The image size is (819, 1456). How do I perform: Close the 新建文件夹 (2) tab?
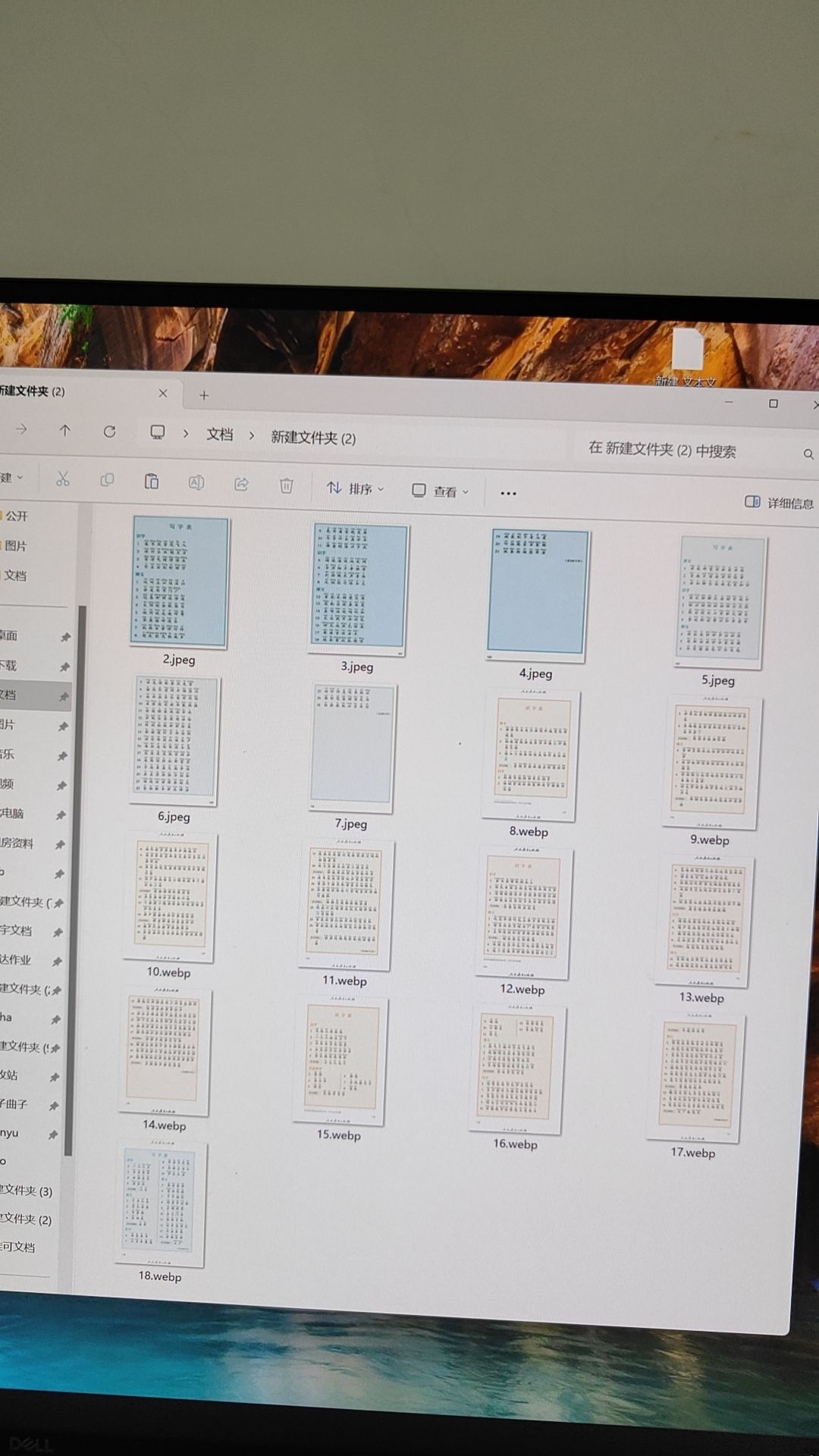163,393
